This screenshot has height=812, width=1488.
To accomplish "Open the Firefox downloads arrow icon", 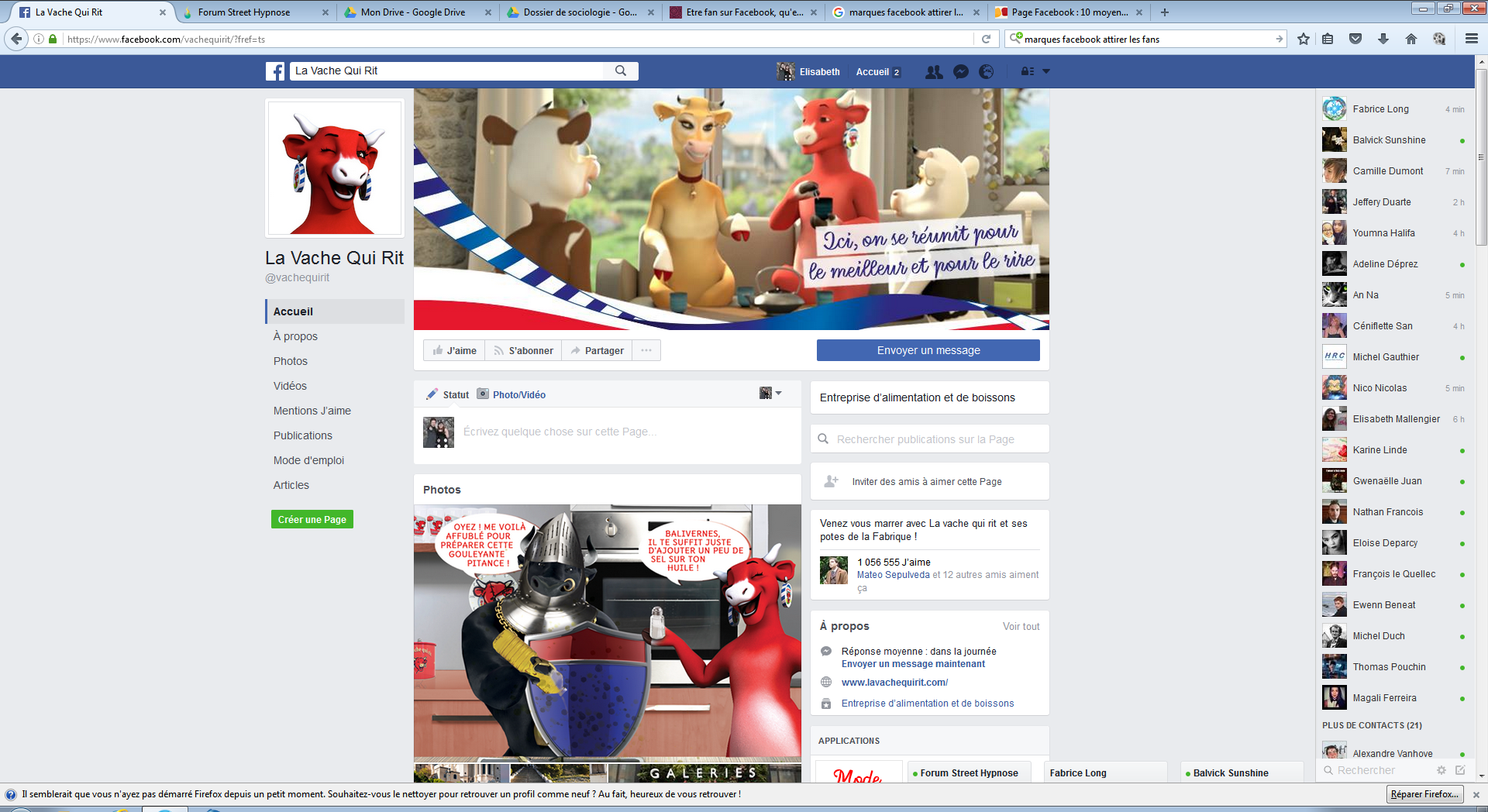I will coord(1383,39).
